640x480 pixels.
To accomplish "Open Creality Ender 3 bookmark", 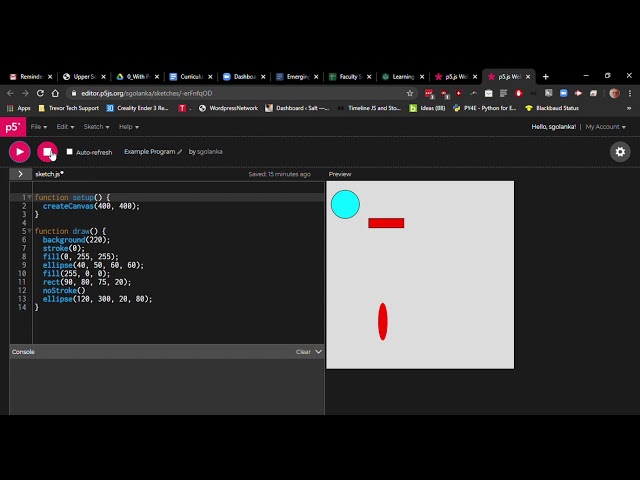I will (x=138, y=108).
